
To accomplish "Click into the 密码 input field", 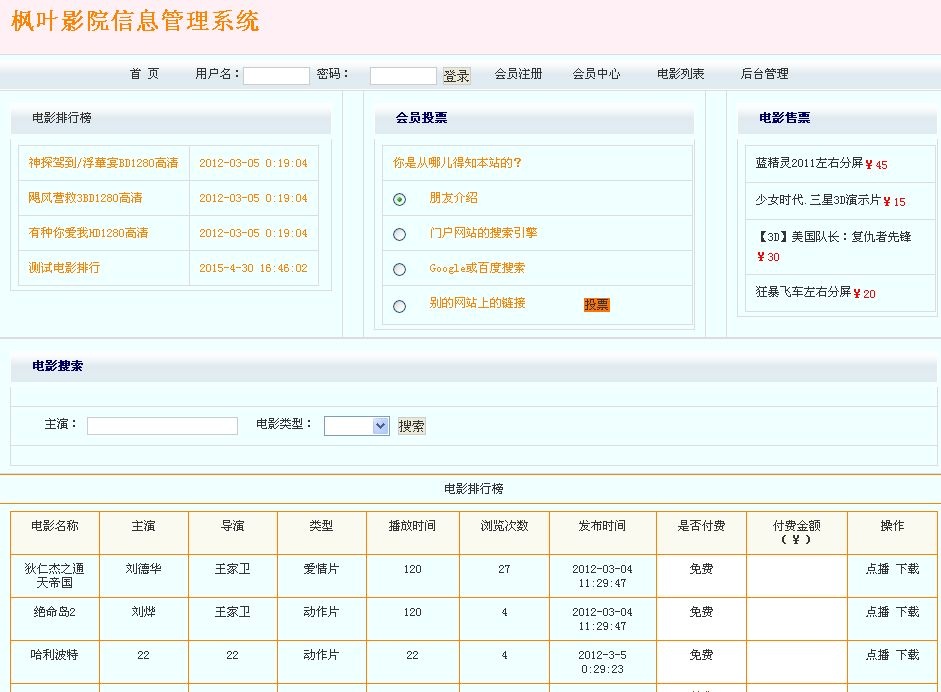I will pyautogui.click(x=403, y=76).
